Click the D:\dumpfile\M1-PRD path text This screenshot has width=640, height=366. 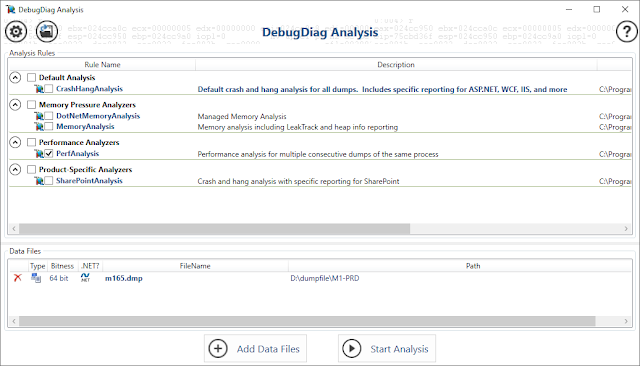[x=325, y=278]
